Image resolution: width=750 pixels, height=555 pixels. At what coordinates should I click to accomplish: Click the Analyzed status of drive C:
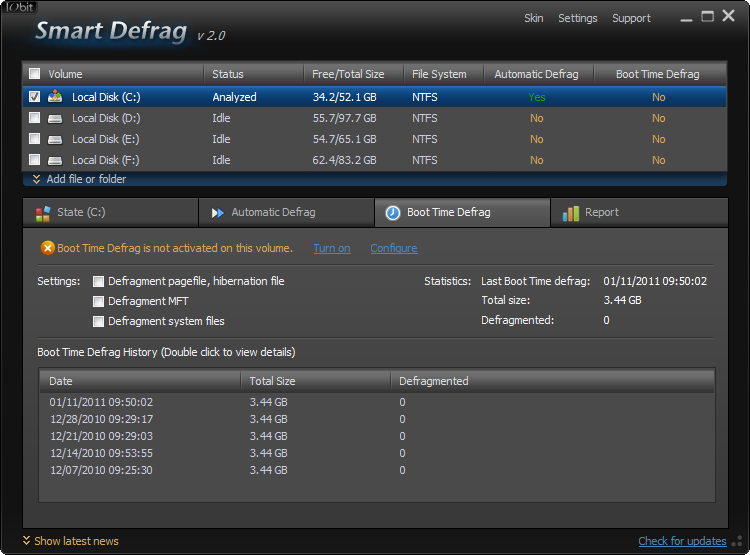point(234,97)
